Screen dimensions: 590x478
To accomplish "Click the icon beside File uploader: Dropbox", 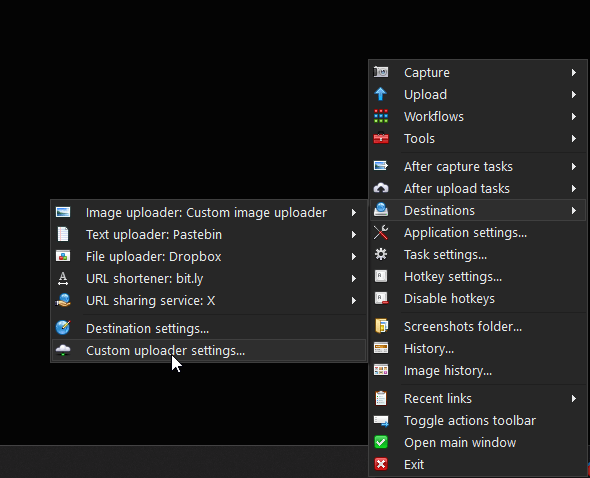I will click(x=63, y=256).
